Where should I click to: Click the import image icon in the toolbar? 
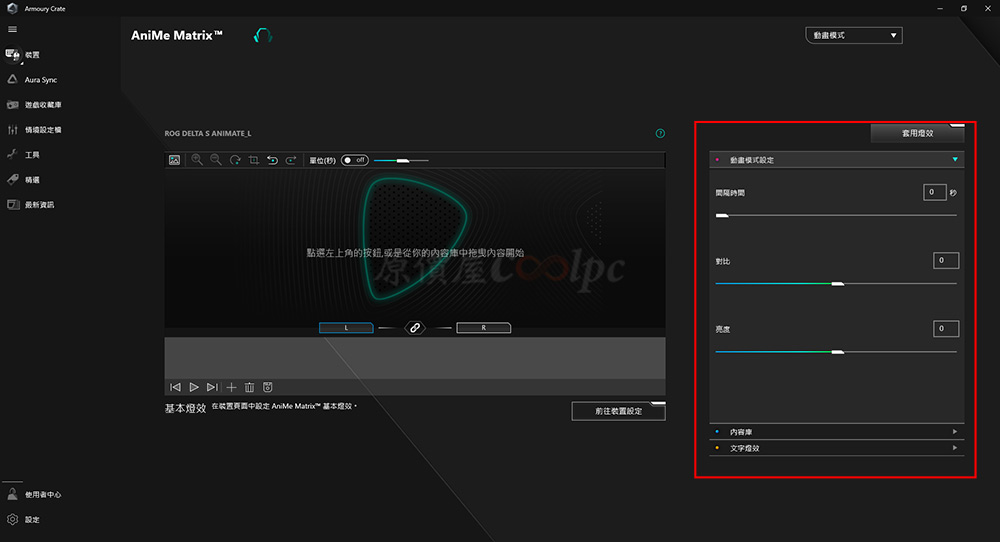click(174, 160)
